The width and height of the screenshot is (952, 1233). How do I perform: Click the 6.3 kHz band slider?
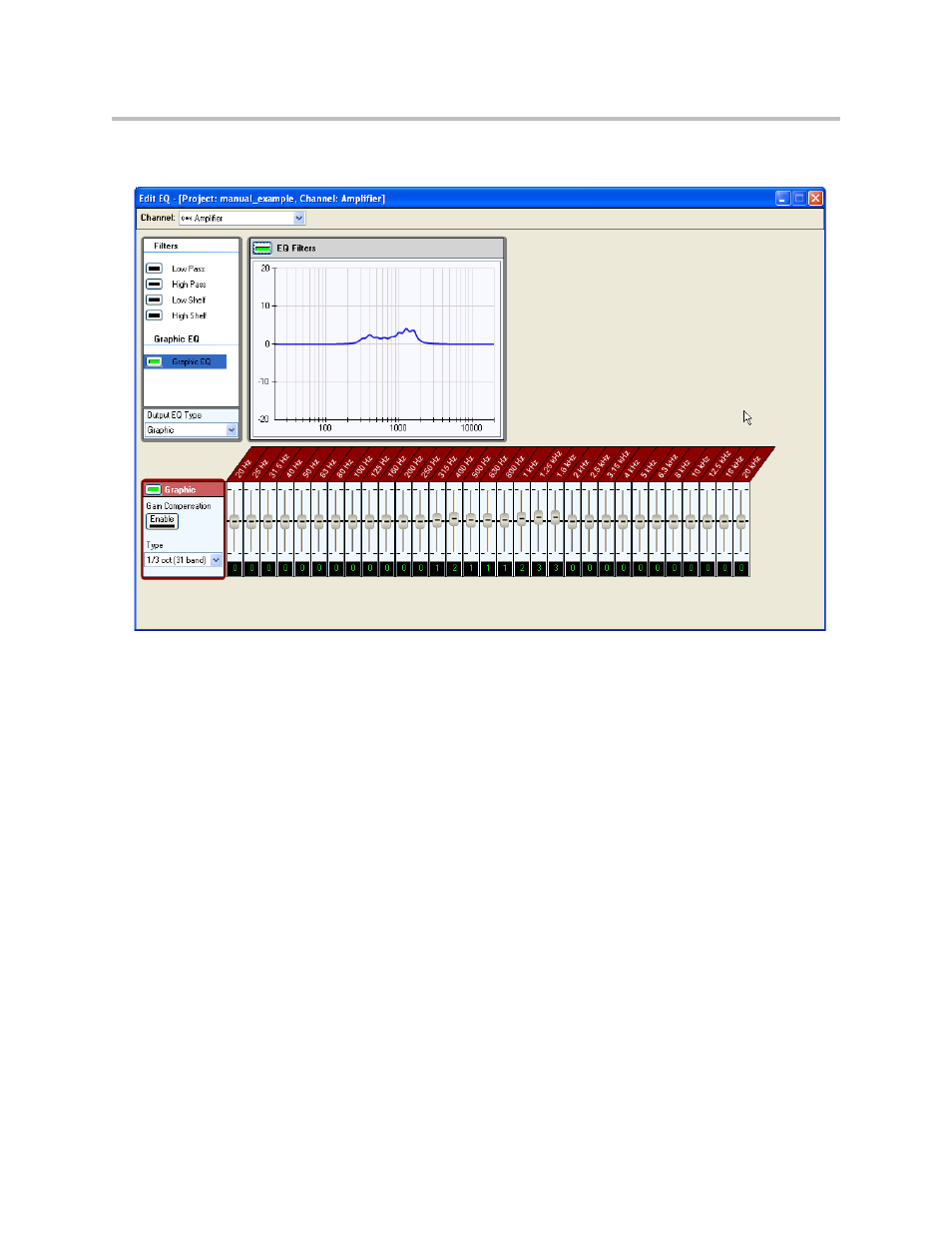[x=657, y=521]
